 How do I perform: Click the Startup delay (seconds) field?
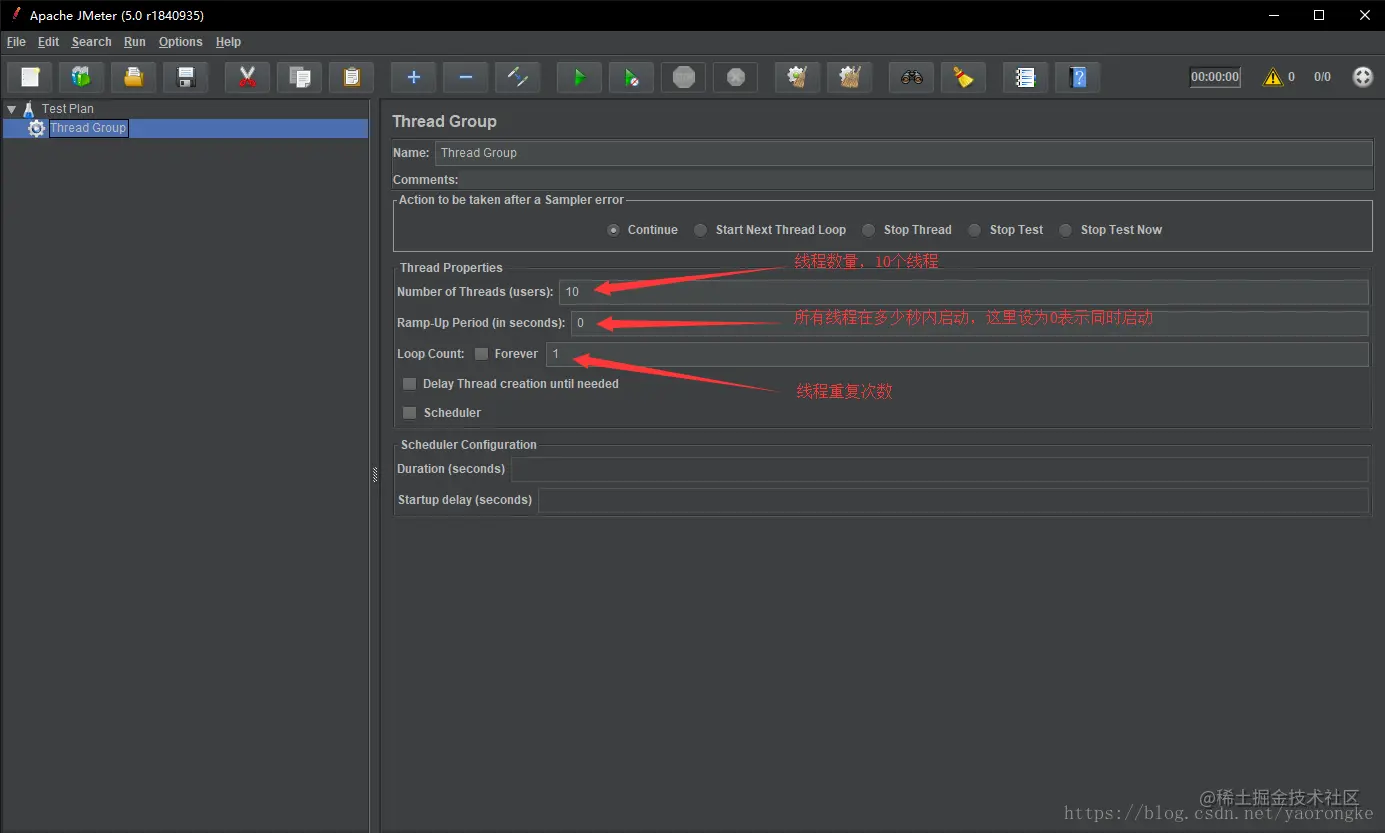point(954,500)
